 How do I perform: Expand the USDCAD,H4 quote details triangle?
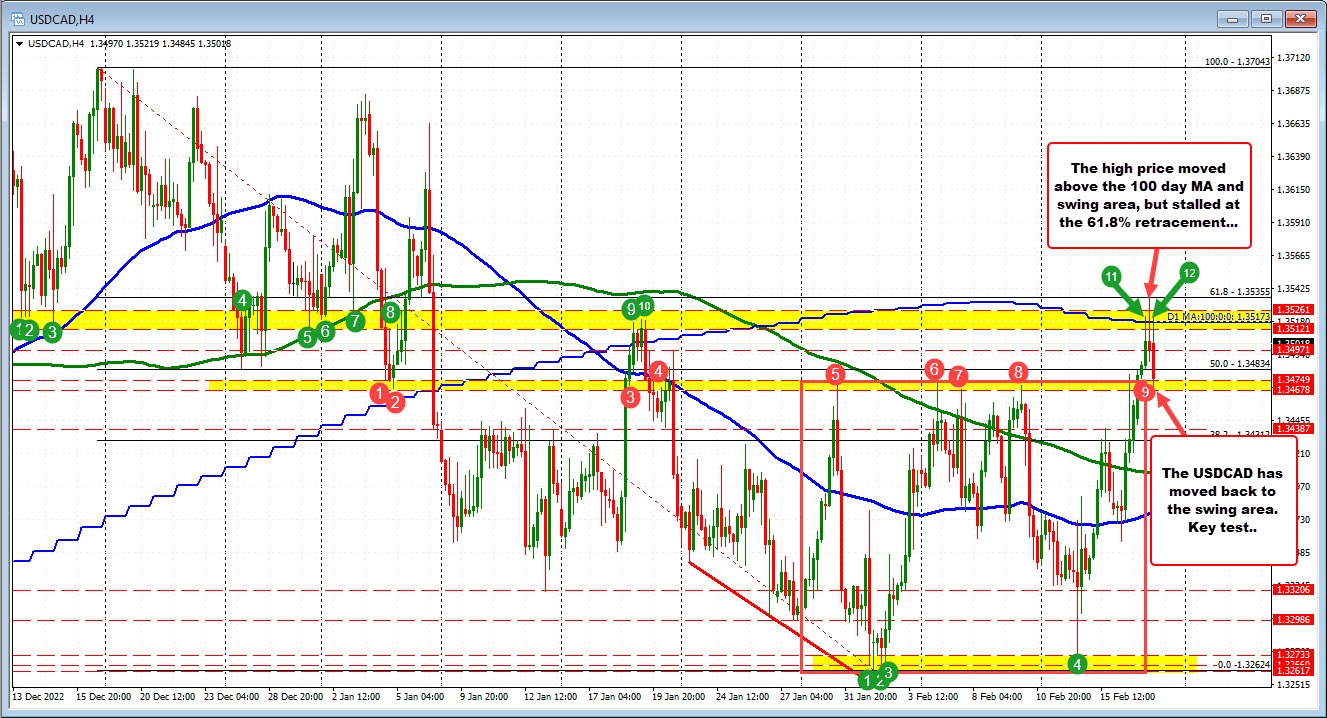pos(17,44)
